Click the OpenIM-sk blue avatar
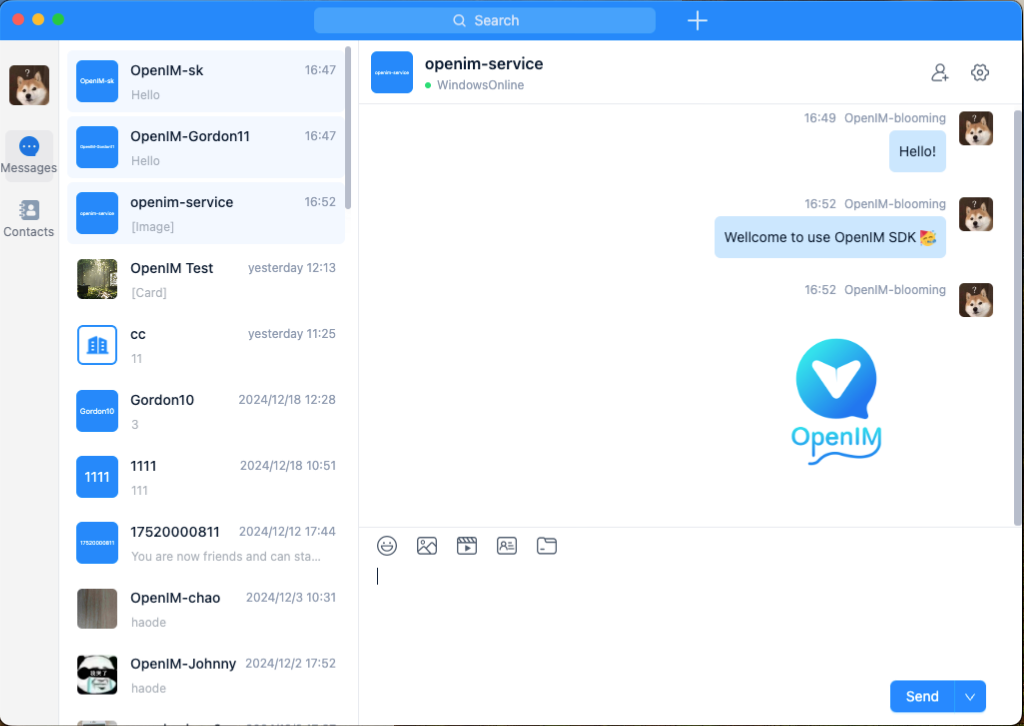The height and width of the screenshot is (726, 1024). coord(97,82)
